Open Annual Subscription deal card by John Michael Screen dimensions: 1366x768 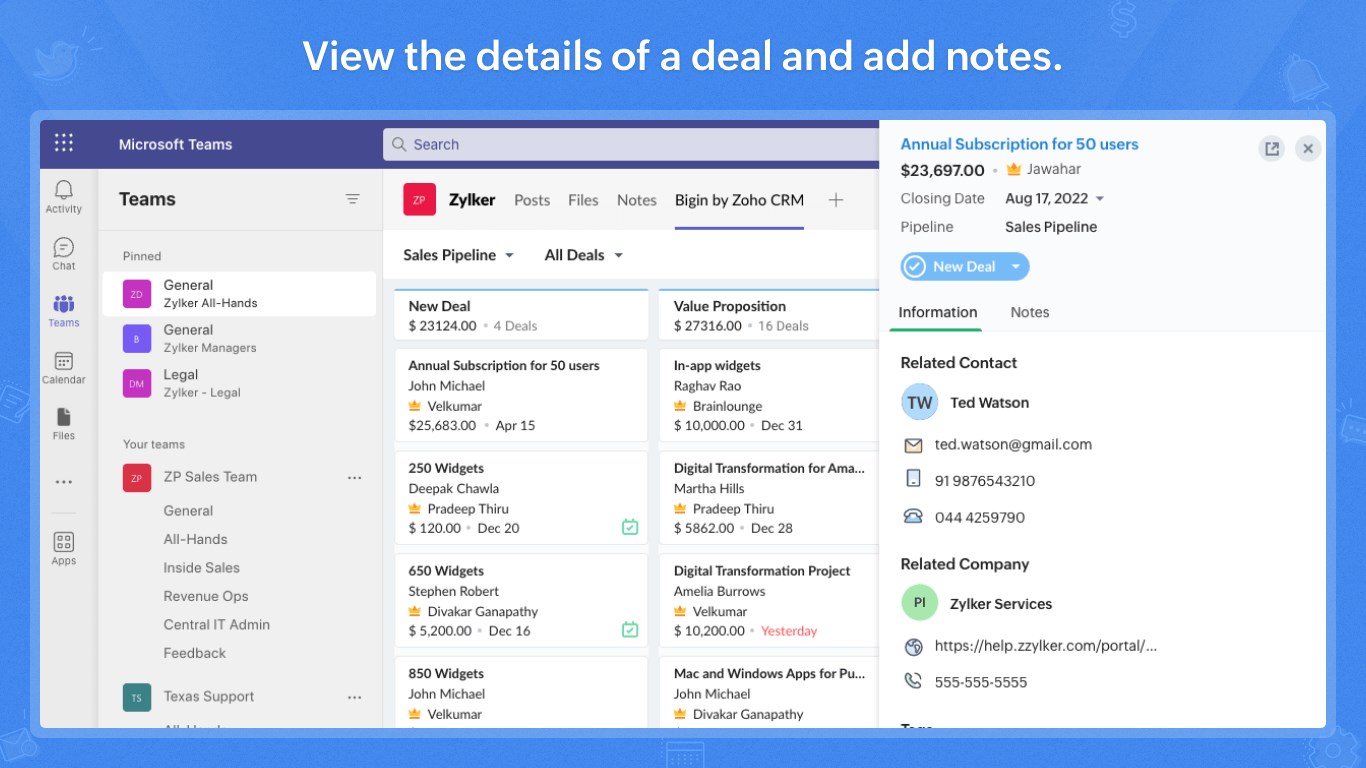coord(521,395)
